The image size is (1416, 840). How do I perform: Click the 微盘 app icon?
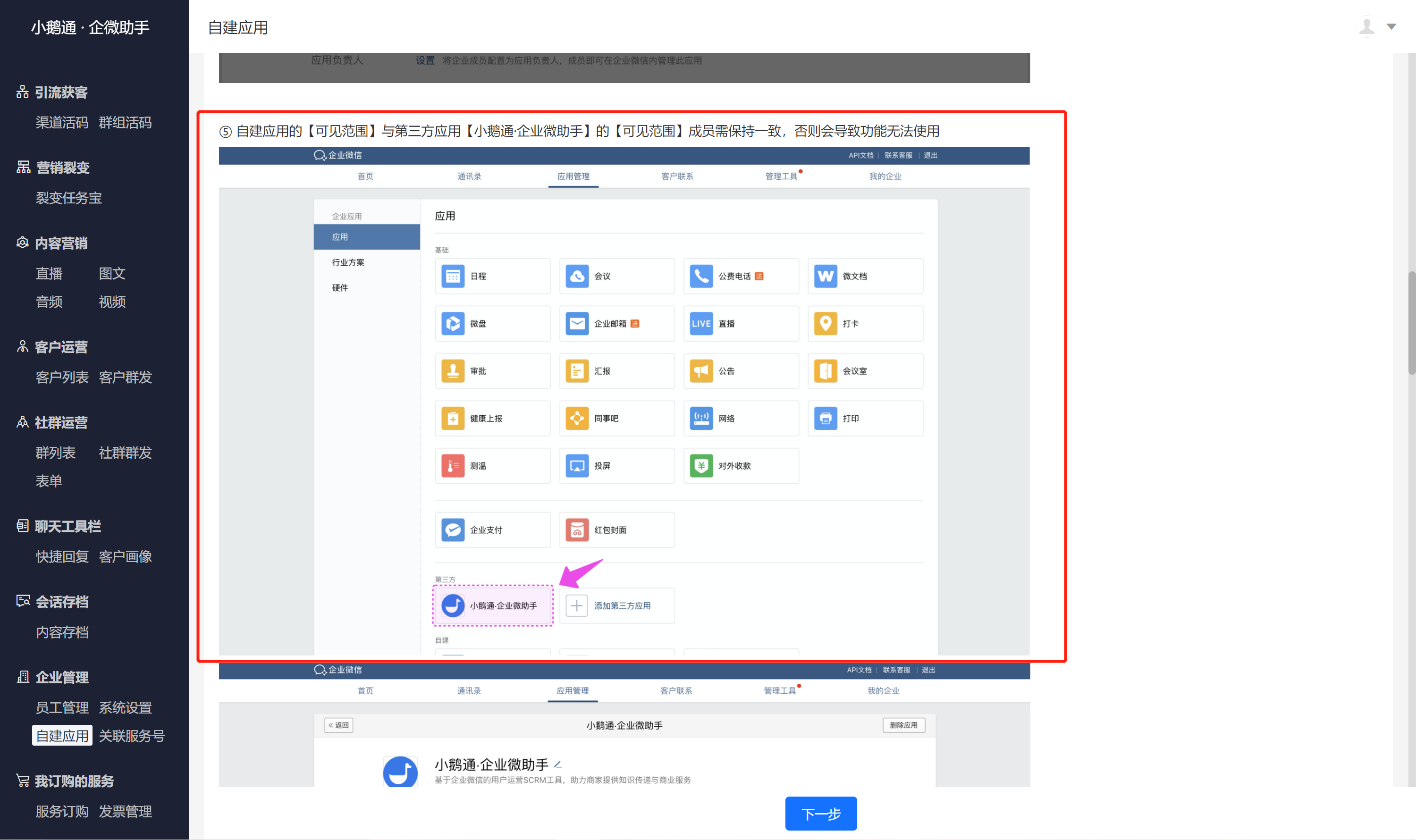coord(452,324)
